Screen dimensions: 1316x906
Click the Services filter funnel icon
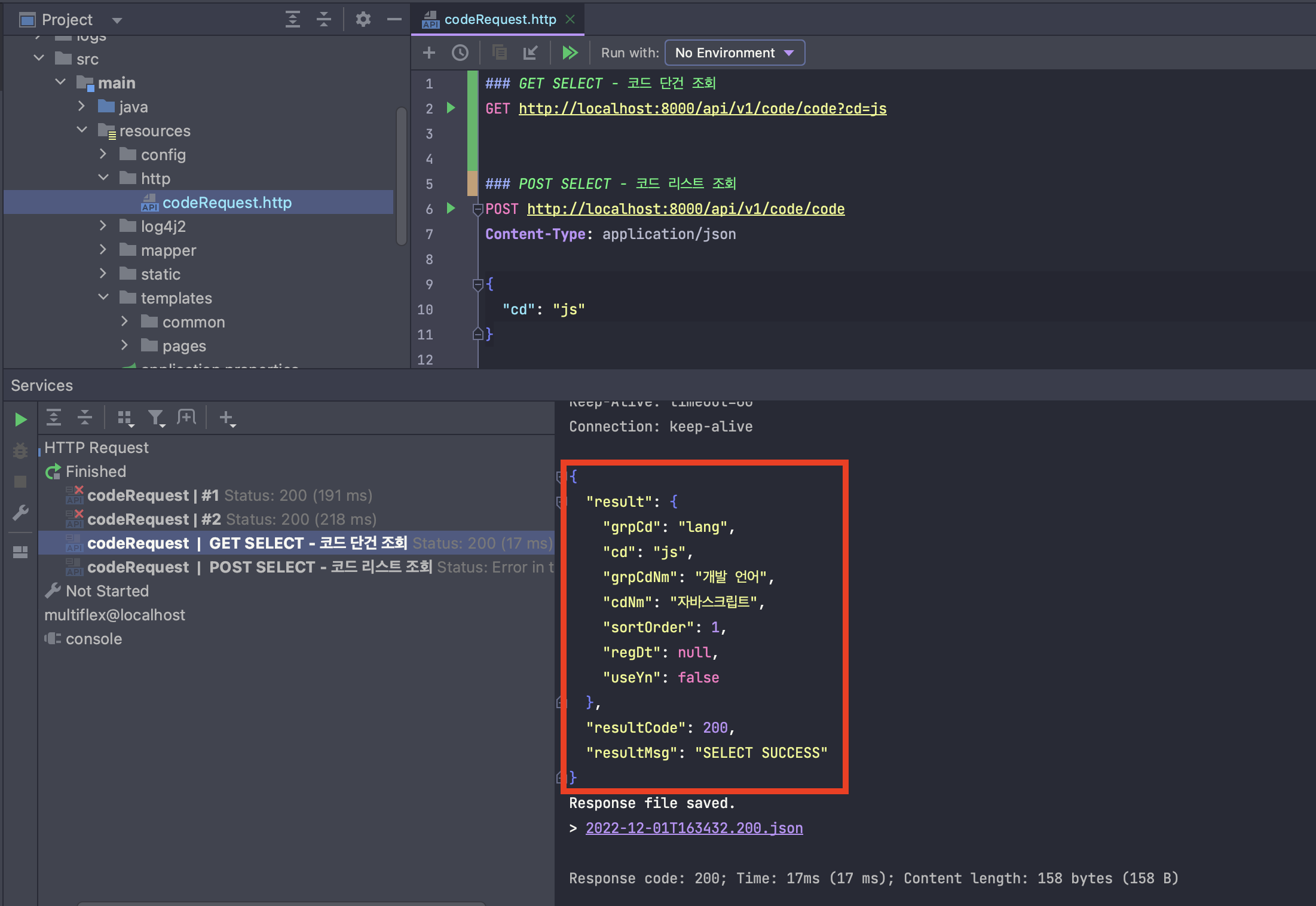tap(156, 418)
